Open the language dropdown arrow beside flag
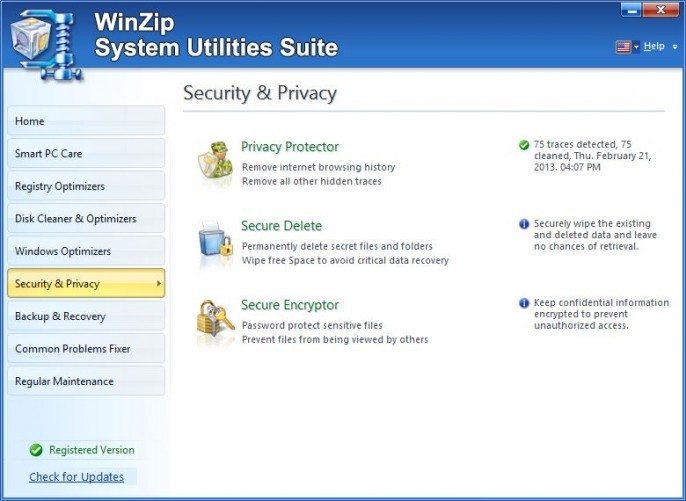 coord(636,47)
